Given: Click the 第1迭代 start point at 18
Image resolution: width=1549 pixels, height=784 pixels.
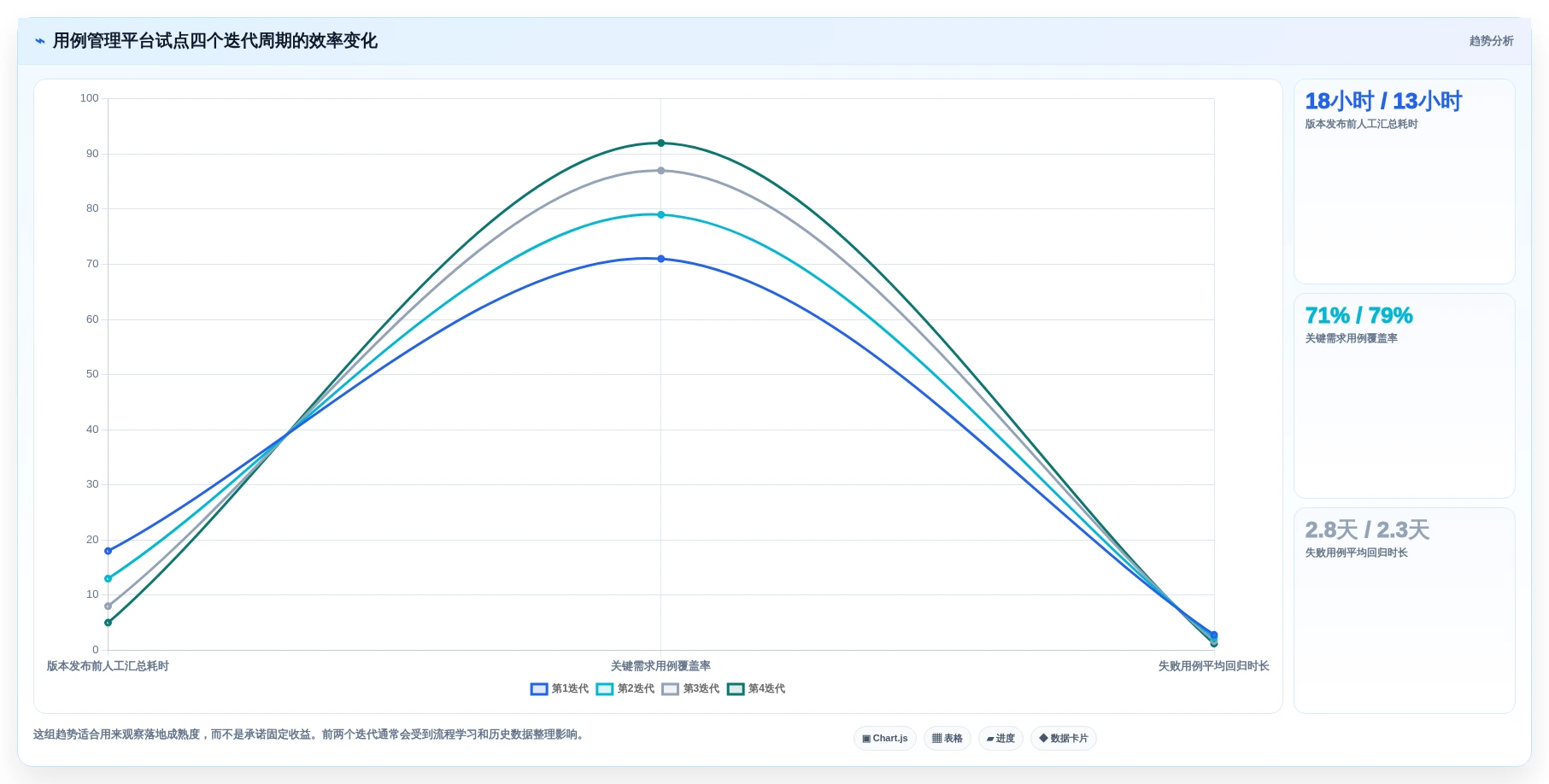Looking at the screenshot, I should (x=108, y=551).
